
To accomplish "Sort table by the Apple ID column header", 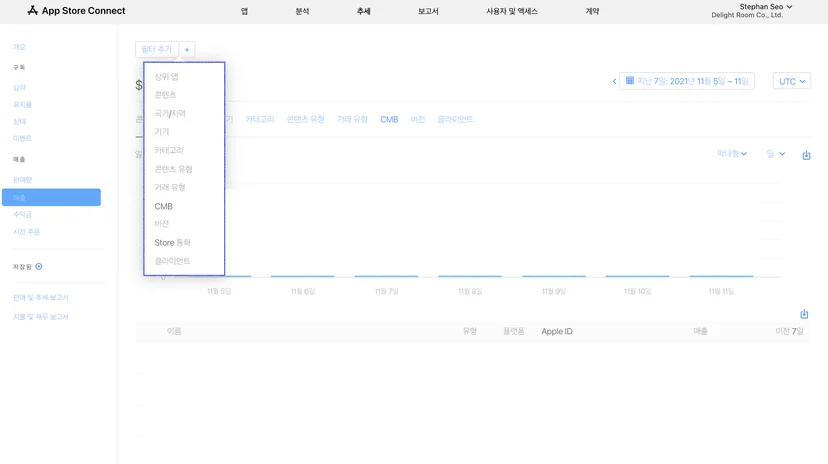I will point(557,331).
